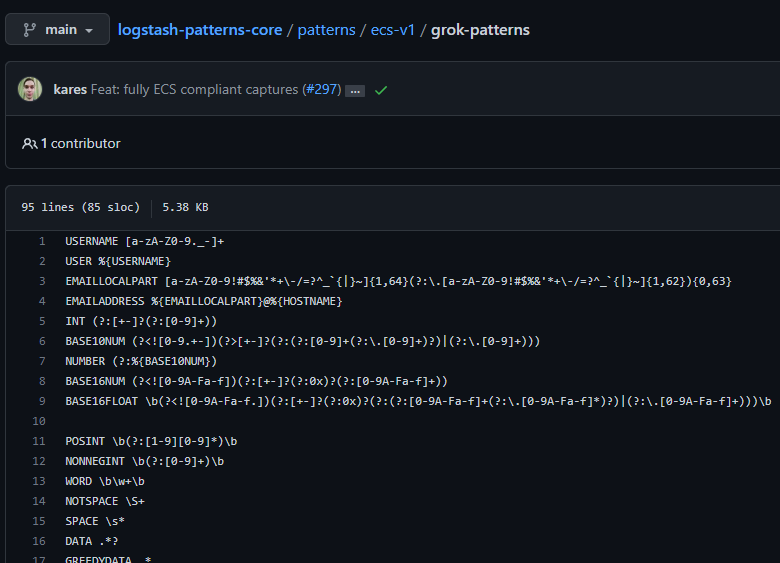Navigate to the patterns folder breadcrumb

[325, 30]
